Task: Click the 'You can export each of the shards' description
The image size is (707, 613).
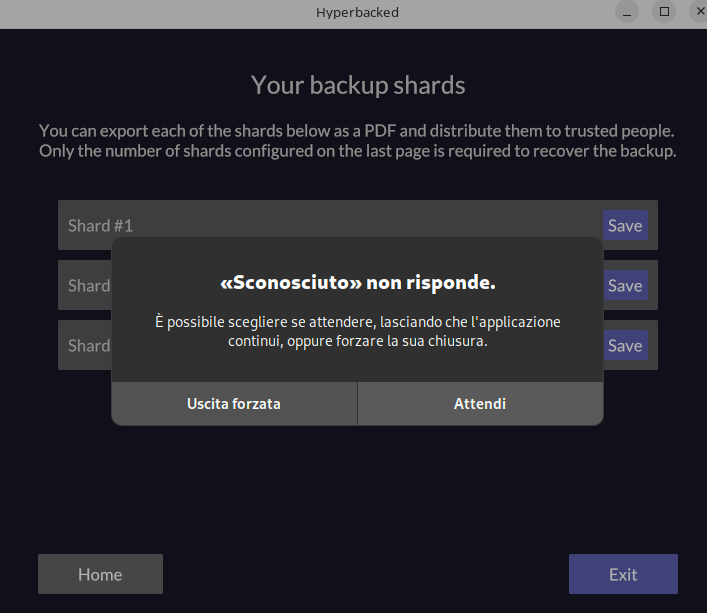Action: [x=358, y=141]
